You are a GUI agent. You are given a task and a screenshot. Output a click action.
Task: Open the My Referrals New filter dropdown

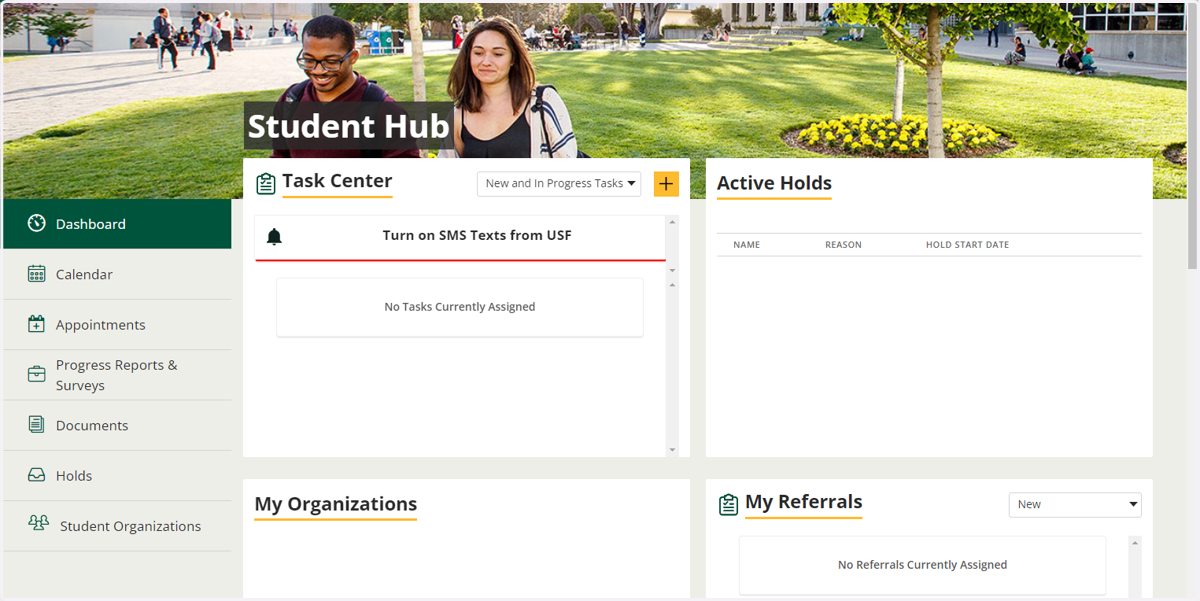1075,504
